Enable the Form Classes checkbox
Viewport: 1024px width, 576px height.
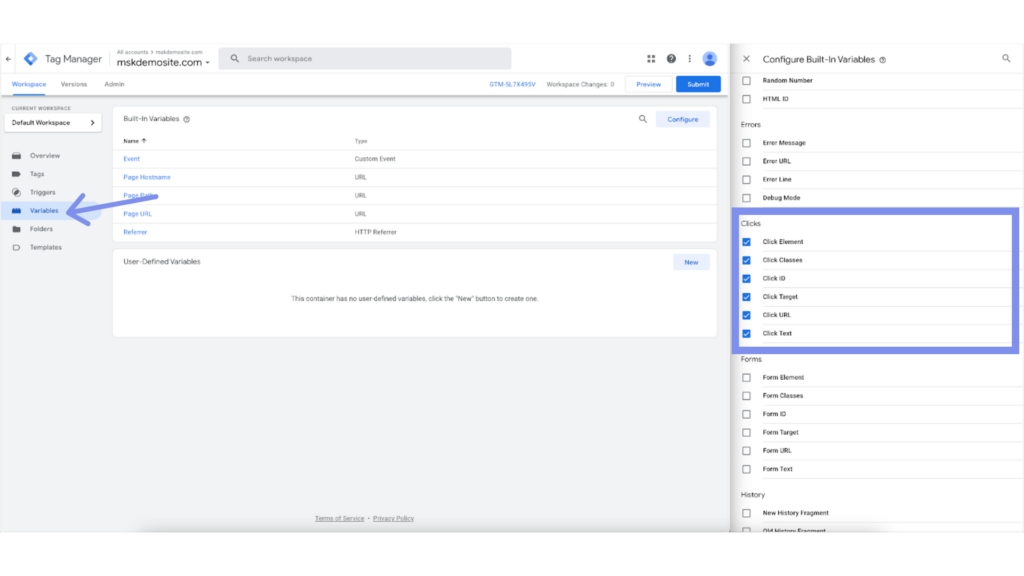point(746,396)
